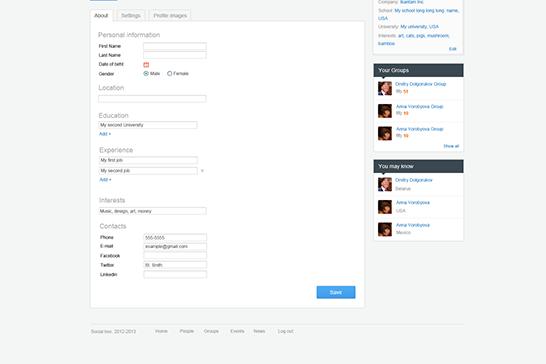Select the Female gender option

pos(170,73)
